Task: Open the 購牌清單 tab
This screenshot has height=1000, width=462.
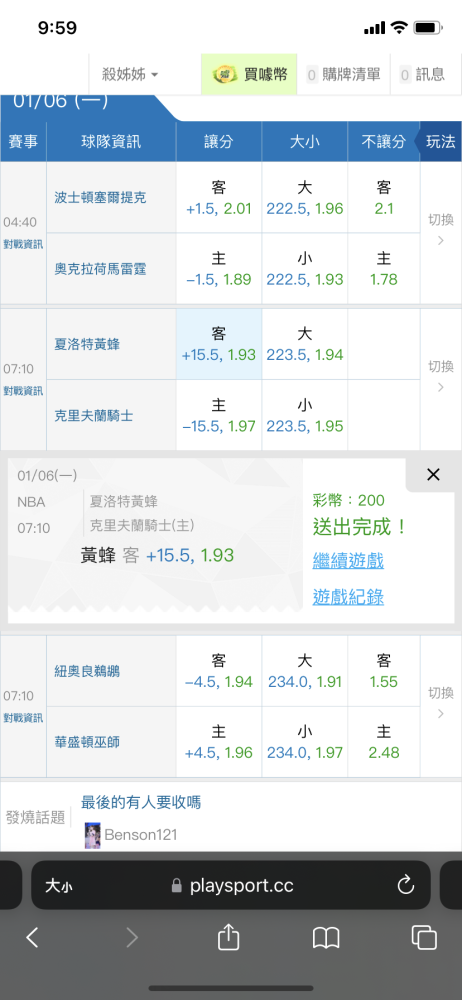Action: pos(344,75)
